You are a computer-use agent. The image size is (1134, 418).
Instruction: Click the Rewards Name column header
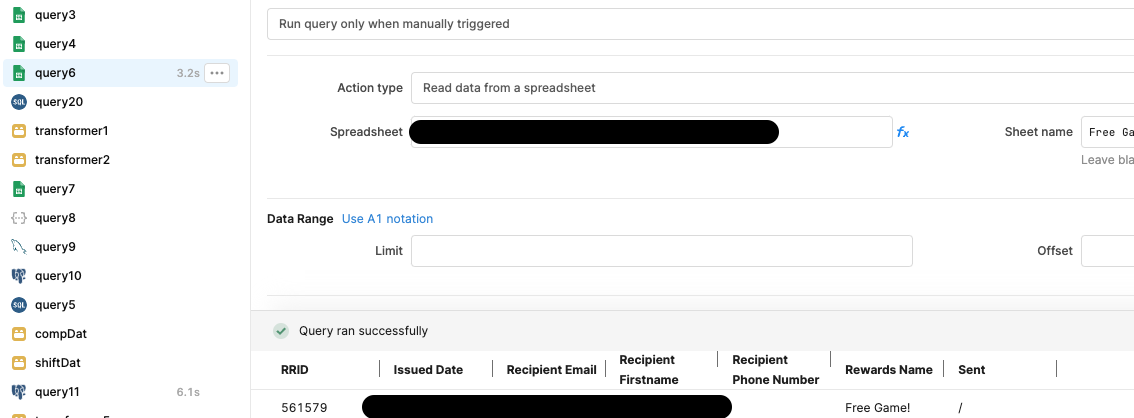[889, 370]
